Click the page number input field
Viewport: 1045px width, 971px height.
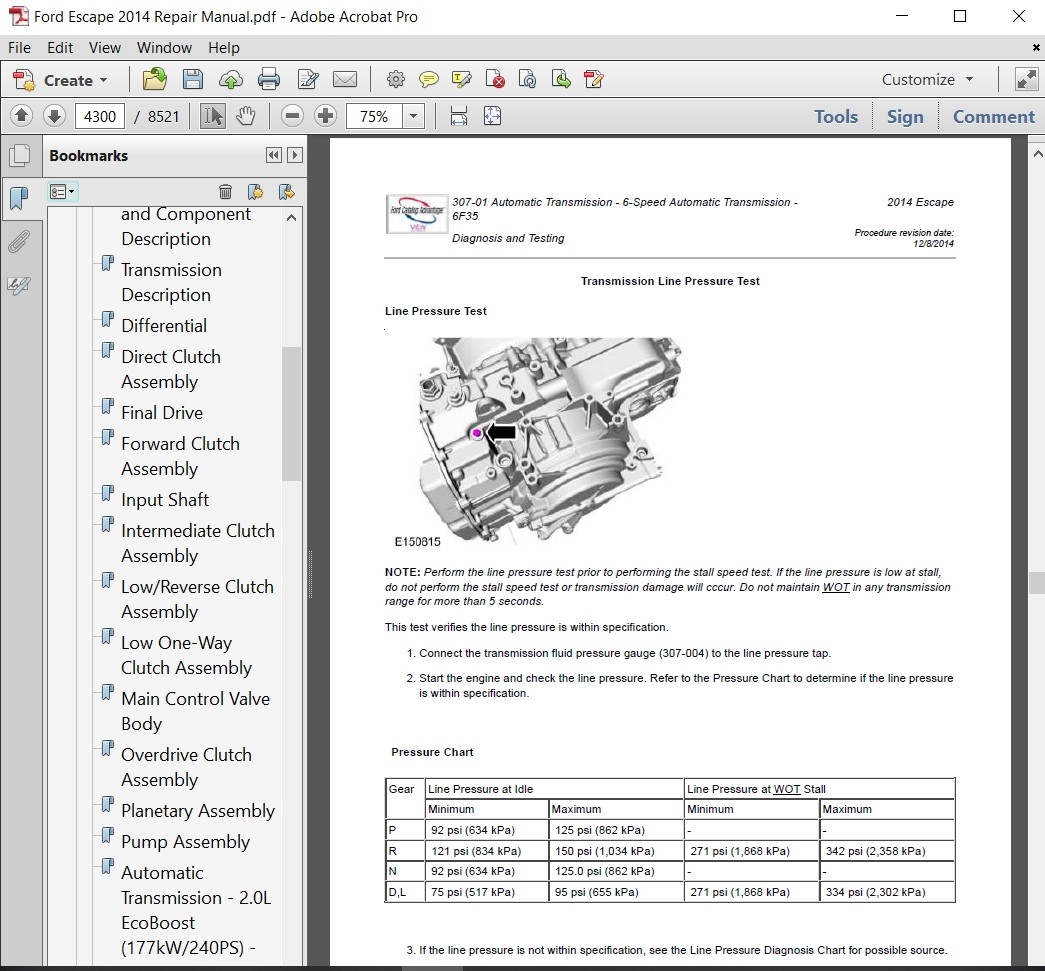click(x=99, y=116)
